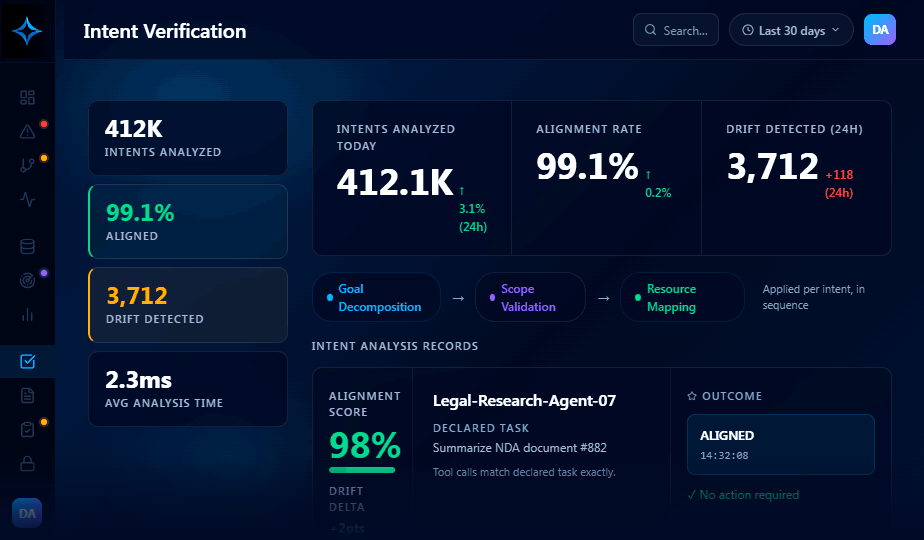The height and width of the screenshot is (540, 924).
Task: Open the database icon in the sidebar
Action: (27, 246)
